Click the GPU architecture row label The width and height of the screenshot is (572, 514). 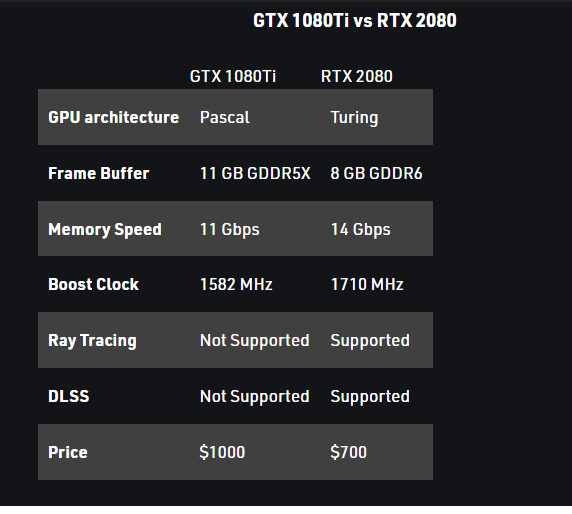113,117
